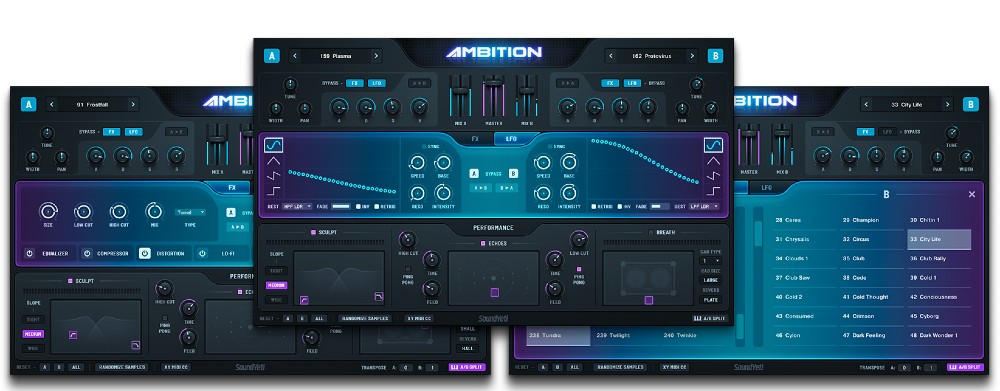Click A > B copy button in LFO bypass area
This screenshot has height=391, width=1000.
pyautogui.click(x=482, y=188)
